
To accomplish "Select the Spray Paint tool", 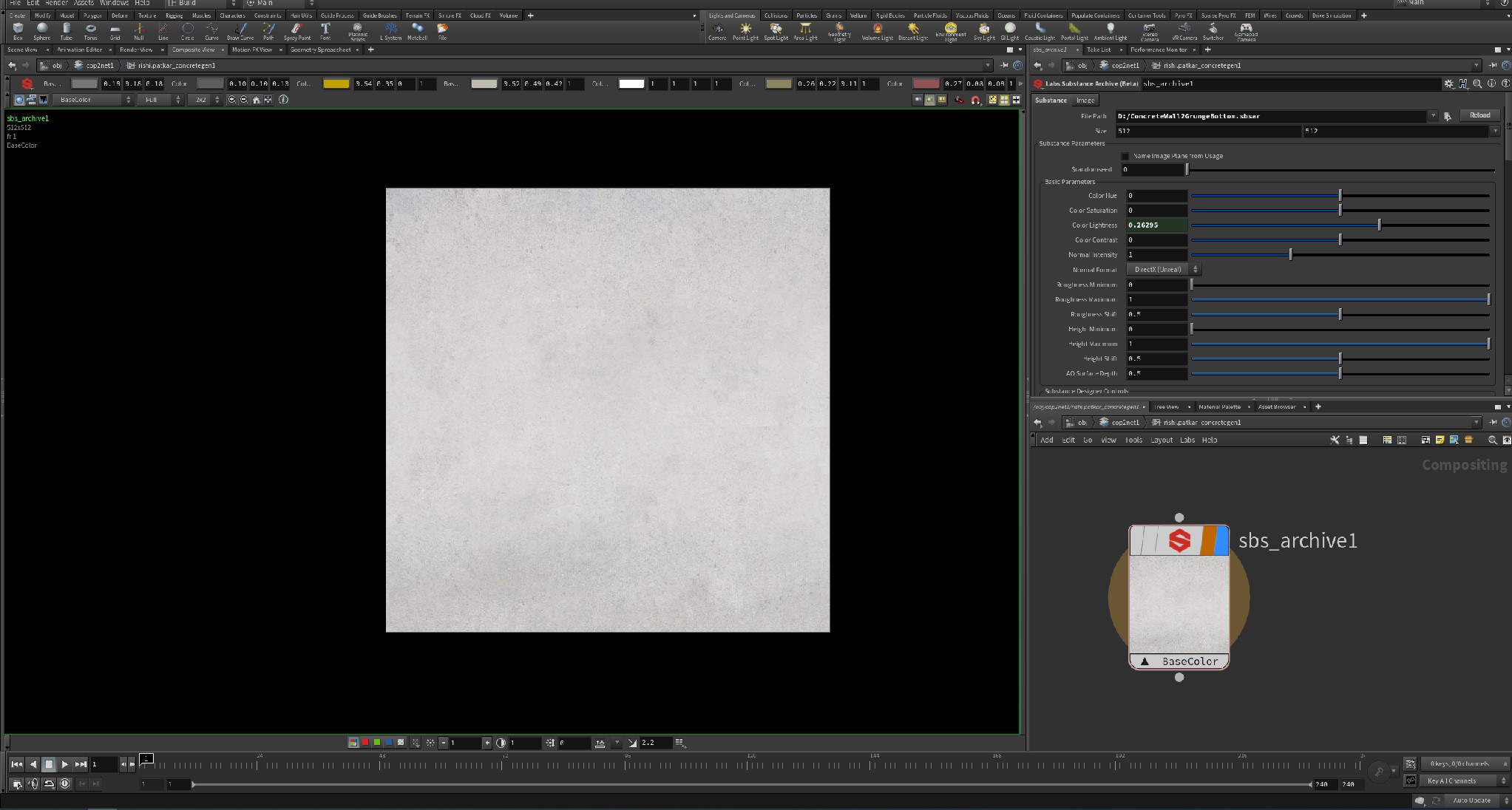I will click(297, 31).
